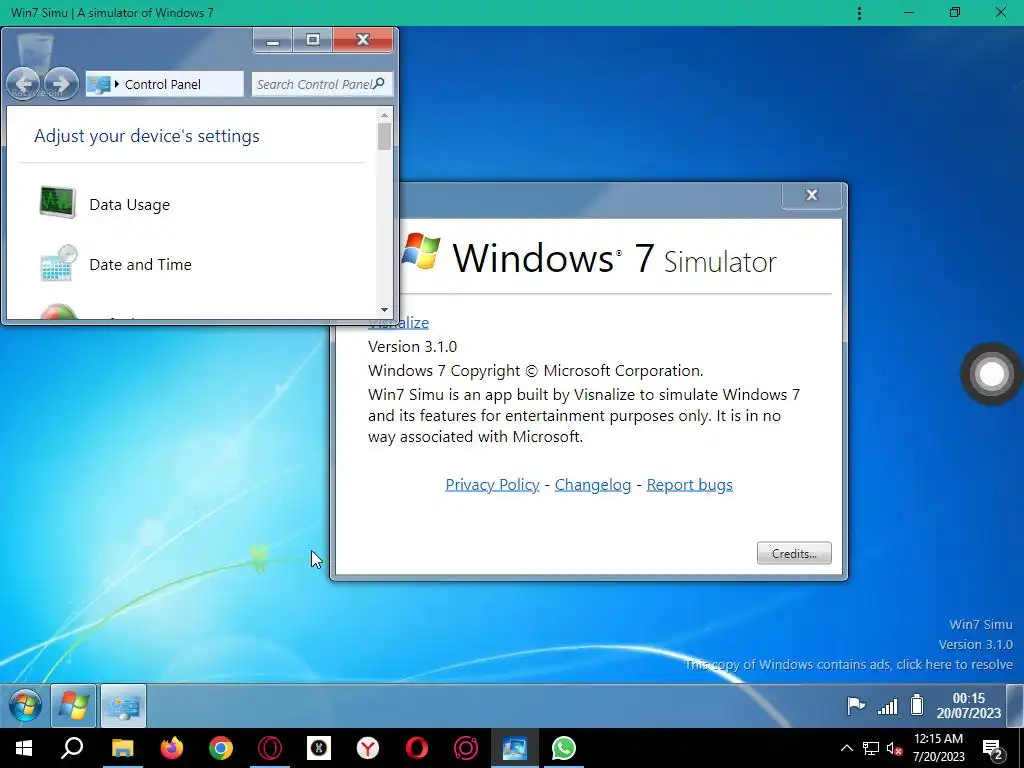The height and width of the screenshot is (768, 1024).
Task: Launch Google Chrome from the taskbar
Action: pyautogui.click(x=221, y=748)
